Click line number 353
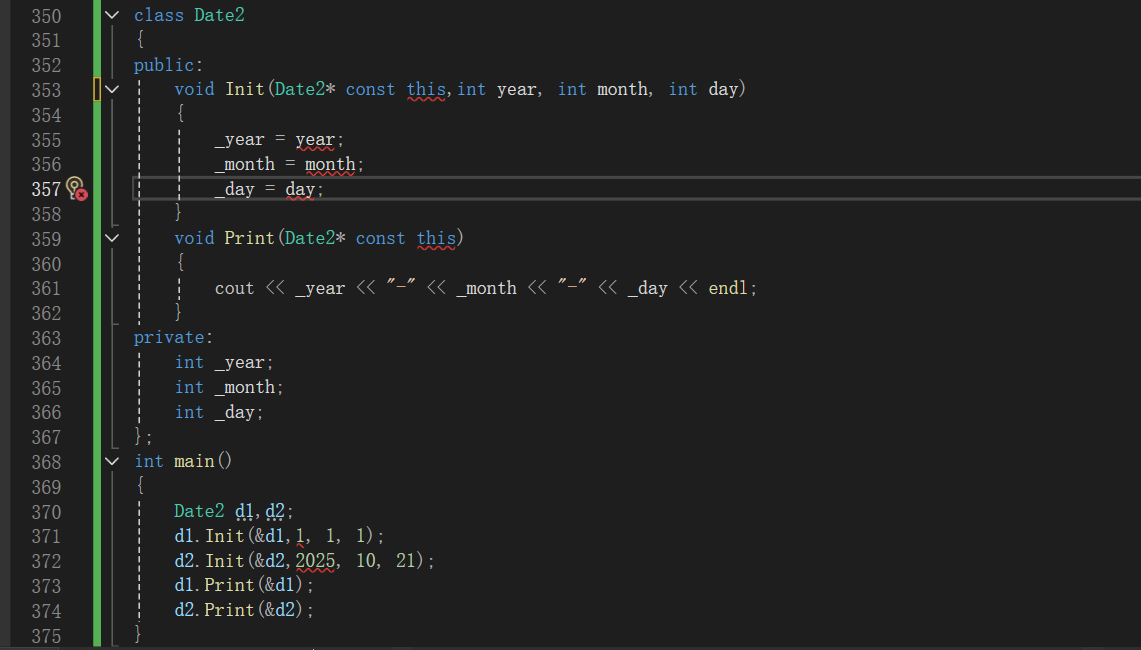 [x=47, y=90]
